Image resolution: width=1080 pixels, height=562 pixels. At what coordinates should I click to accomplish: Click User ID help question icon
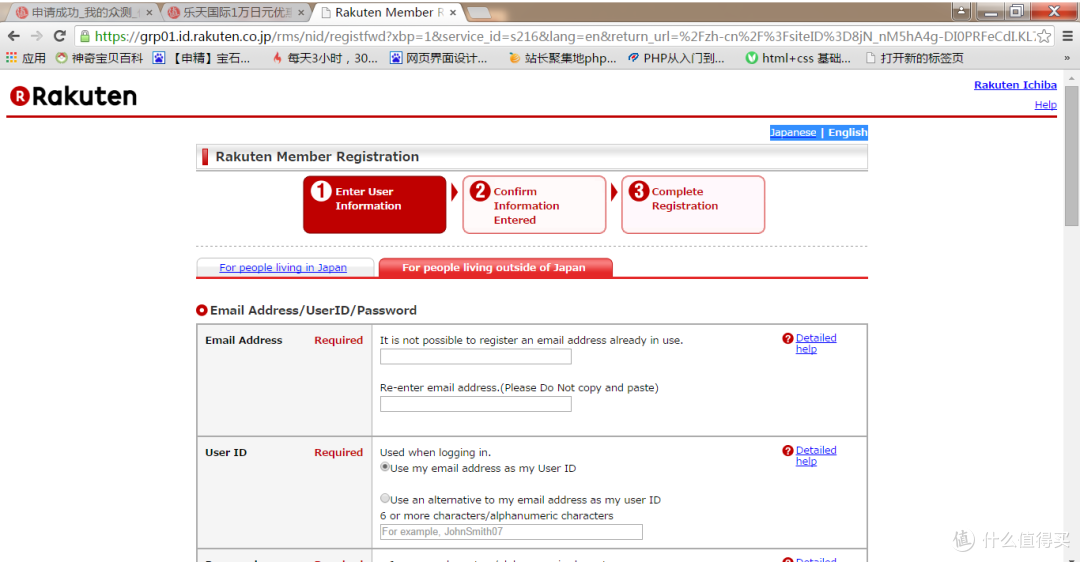point(787,450)
